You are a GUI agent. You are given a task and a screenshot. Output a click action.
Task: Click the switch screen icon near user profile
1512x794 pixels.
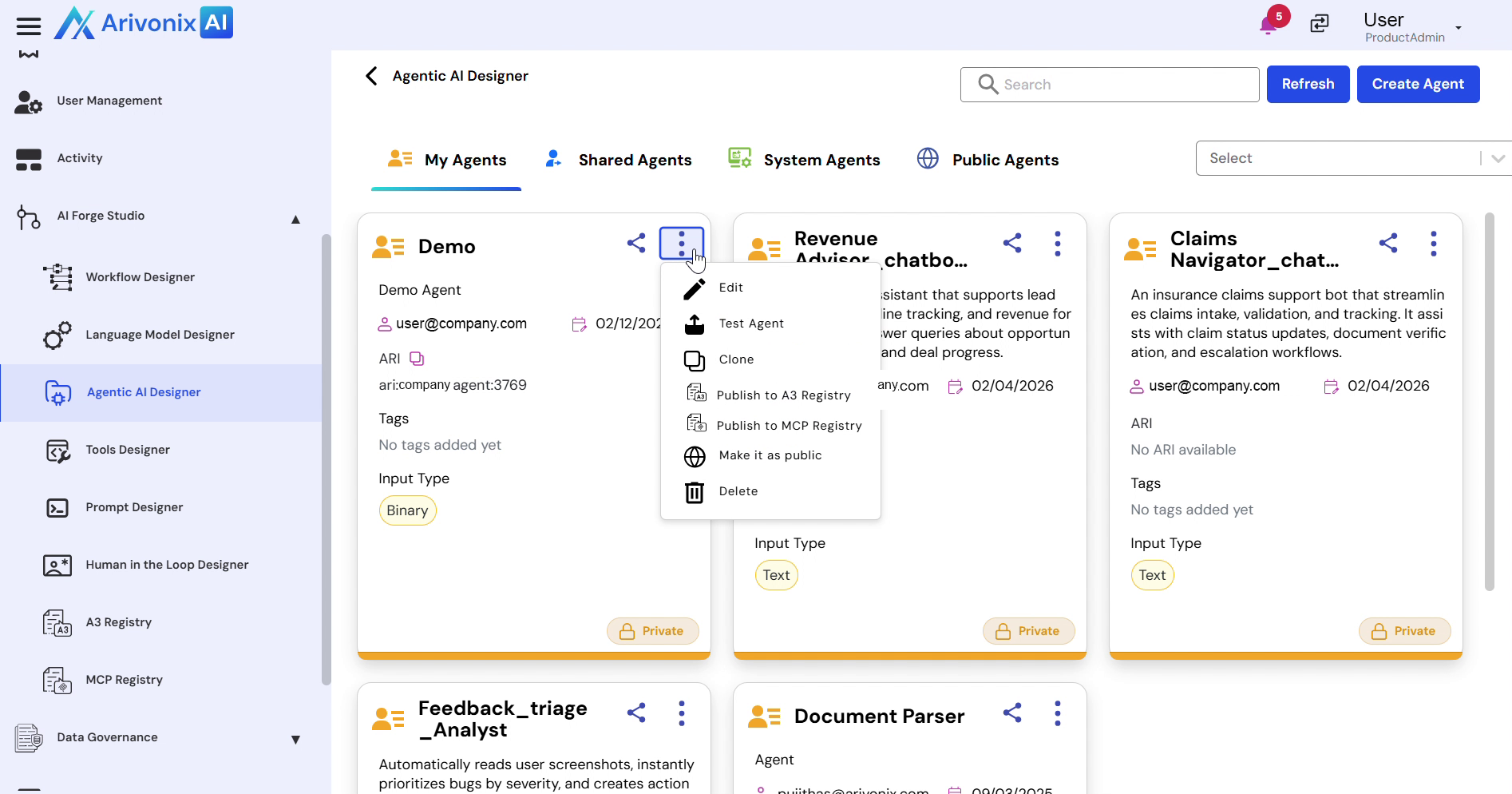point(1320,24)
